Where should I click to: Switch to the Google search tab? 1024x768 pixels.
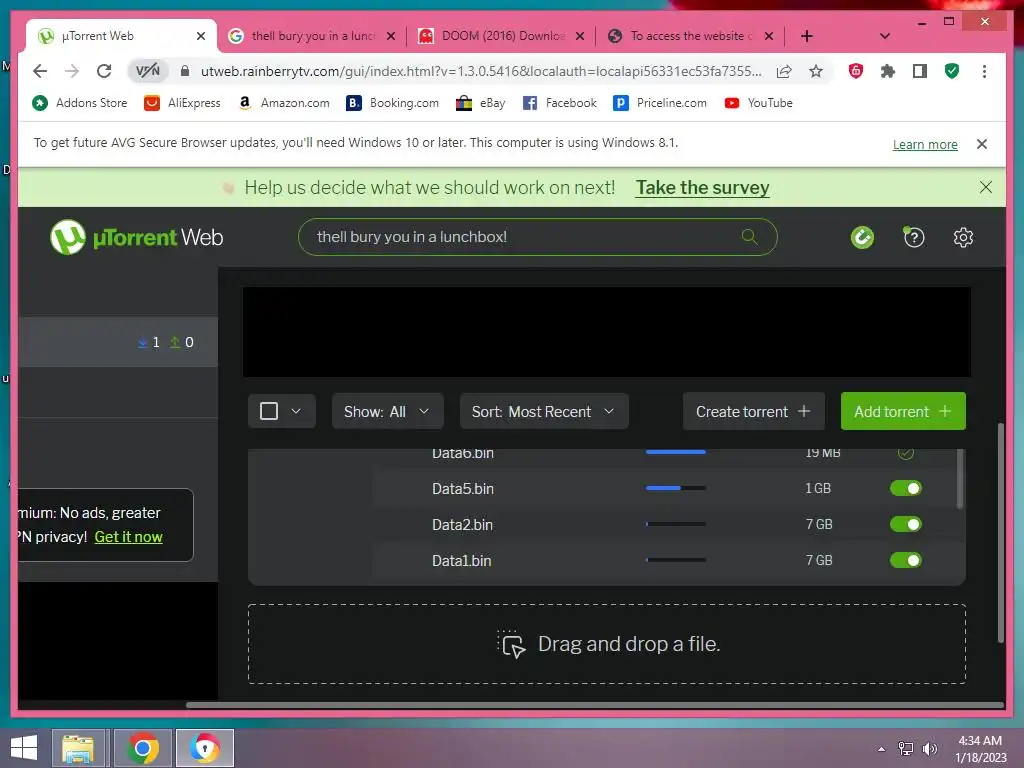click(312, 36)
